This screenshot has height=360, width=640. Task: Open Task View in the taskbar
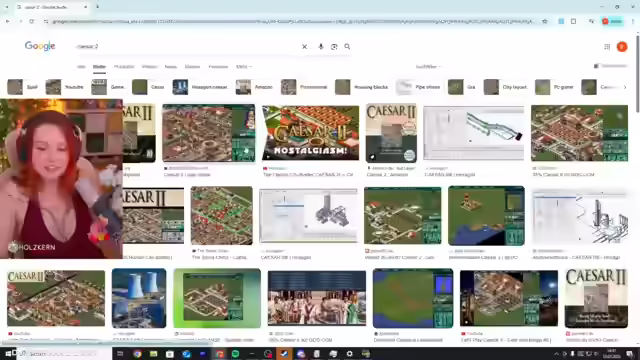(120, 354)
